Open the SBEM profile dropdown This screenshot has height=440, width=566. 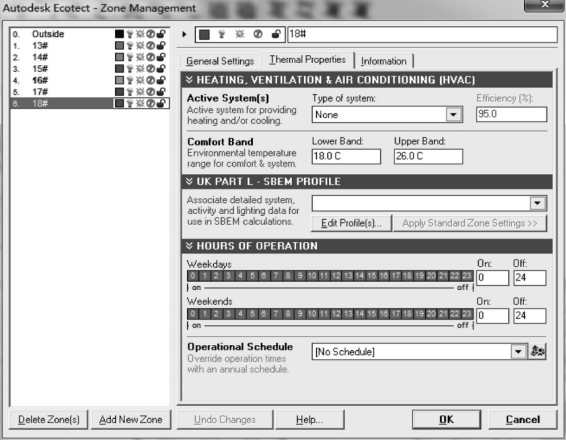pyautogui.click(x=537, y=203)
